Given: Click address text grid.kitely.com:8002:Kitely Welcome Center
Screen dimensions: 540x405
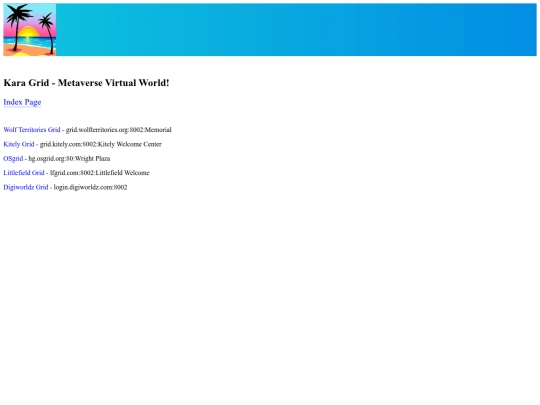Looking at the screenshot, I should pos(101,144).
